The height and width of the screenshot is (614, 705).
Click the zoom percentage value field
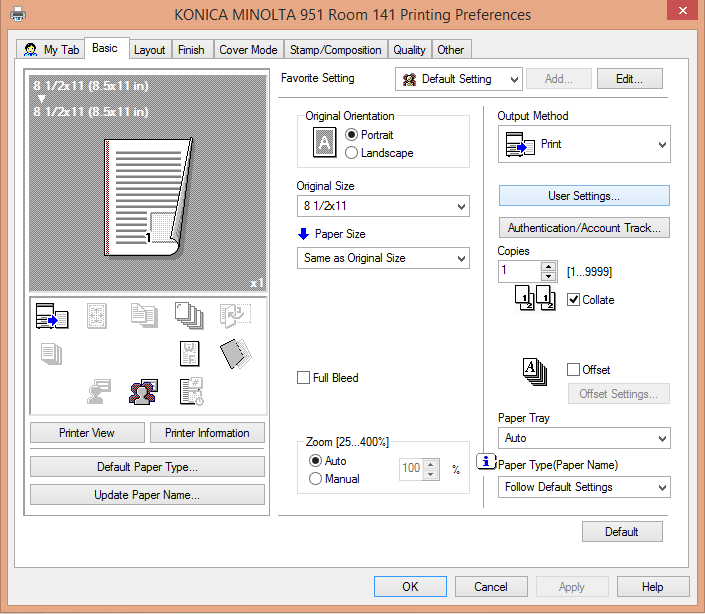click(411, 469)
